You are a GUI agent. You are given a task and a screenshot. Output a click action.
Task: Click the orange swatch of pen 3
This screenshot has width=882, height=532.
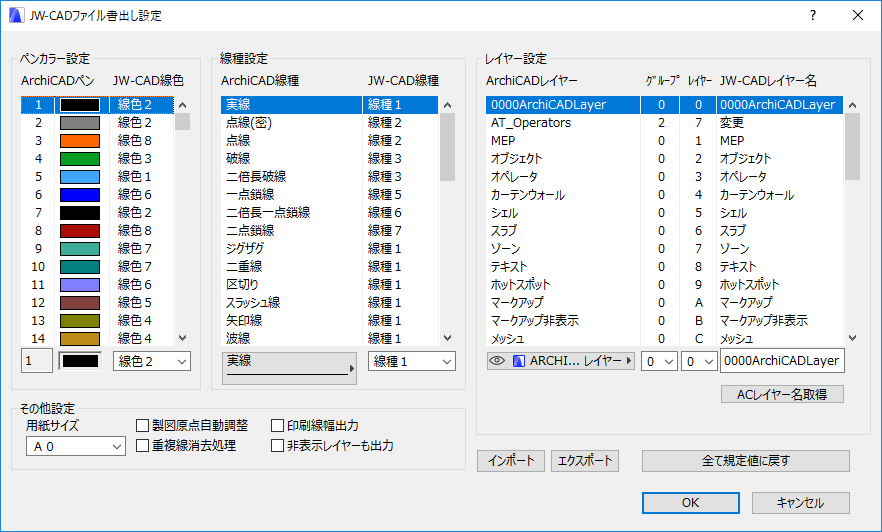[80, 141]
